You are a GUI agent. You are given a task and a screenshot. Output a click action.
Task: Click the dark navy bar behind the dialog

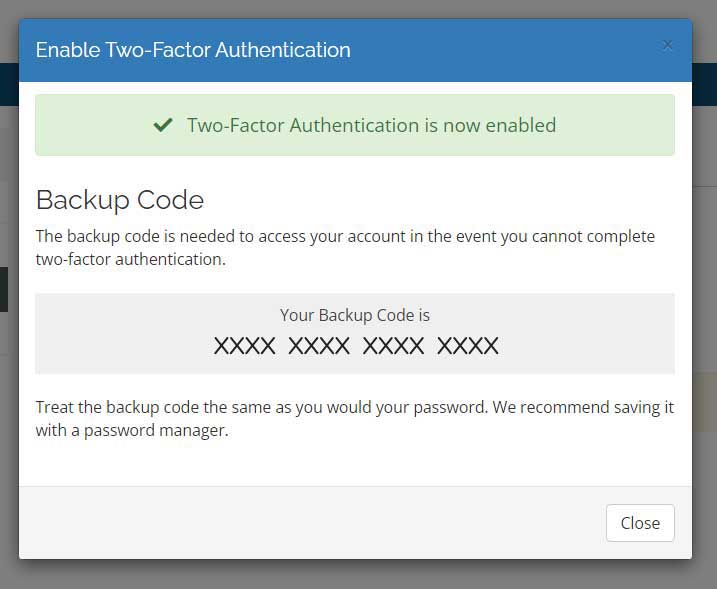tap(705, 85)
